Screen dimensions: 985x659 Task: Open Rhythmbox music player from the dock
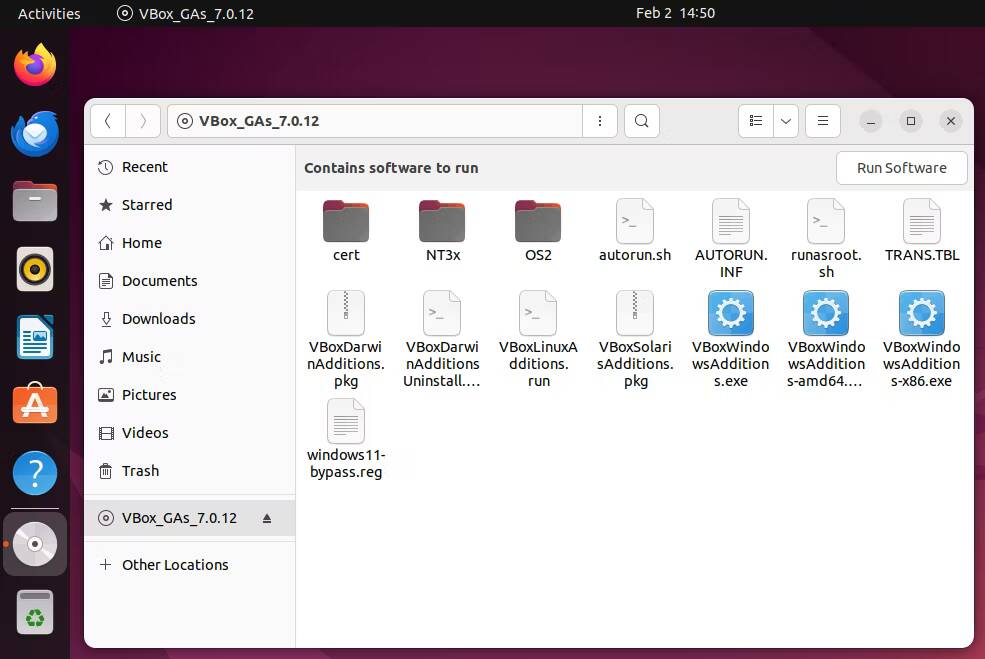[x=35, y=269]
